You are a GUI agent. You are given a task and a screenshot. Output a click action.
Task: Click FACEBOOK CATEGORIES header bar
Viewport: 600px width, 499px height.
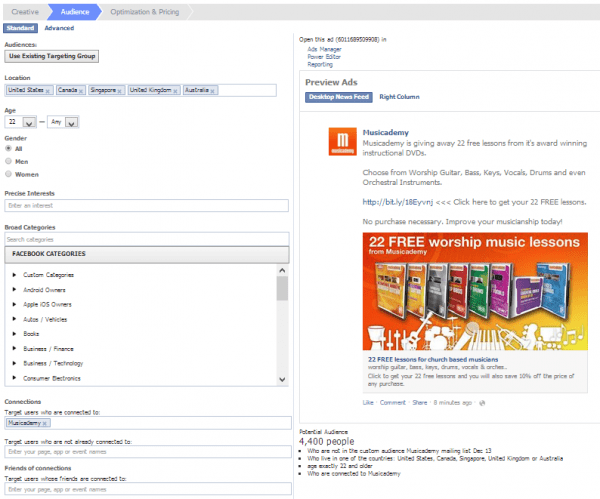click(147, 254)
